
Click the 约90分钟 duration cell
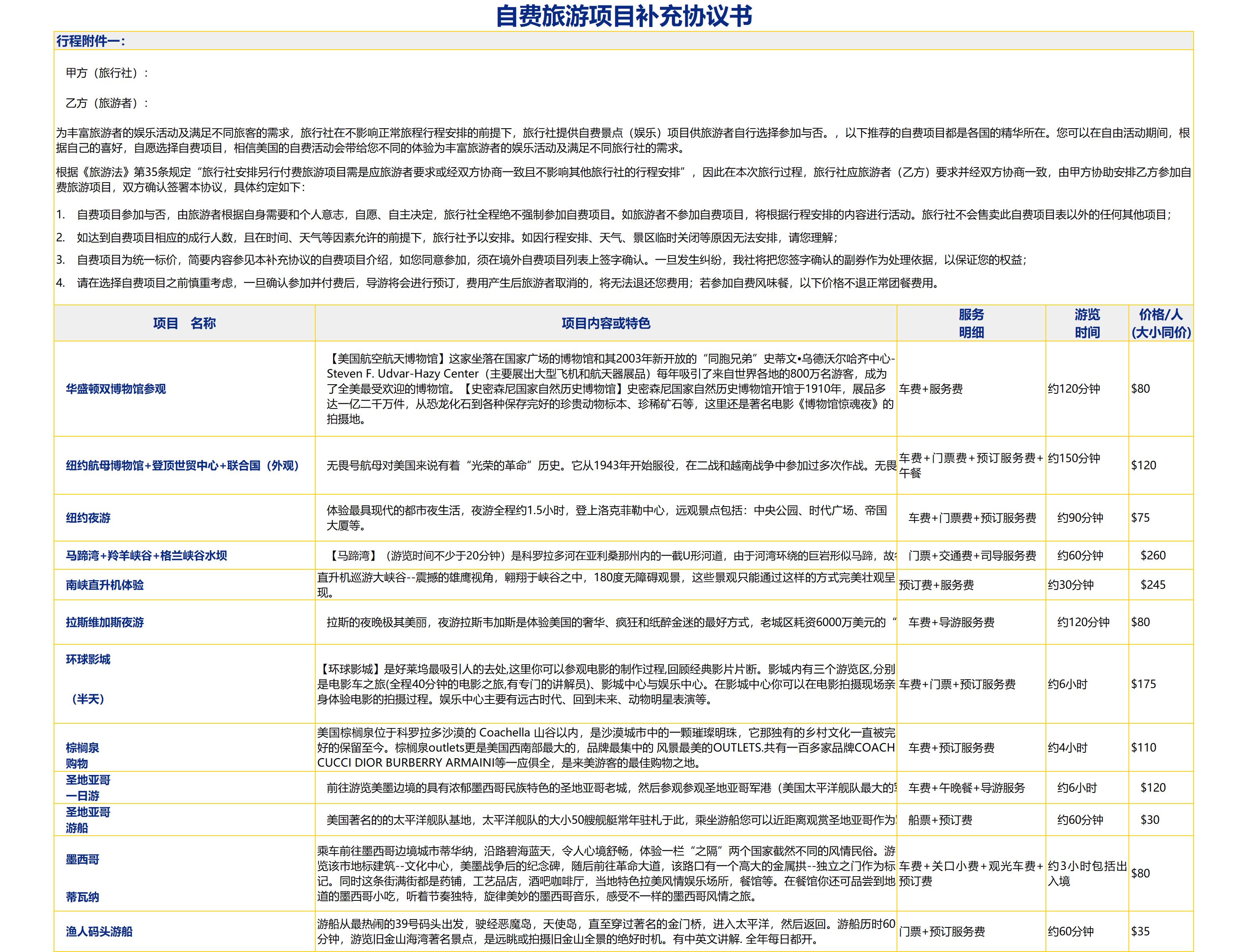click(x=1087, y=518)
